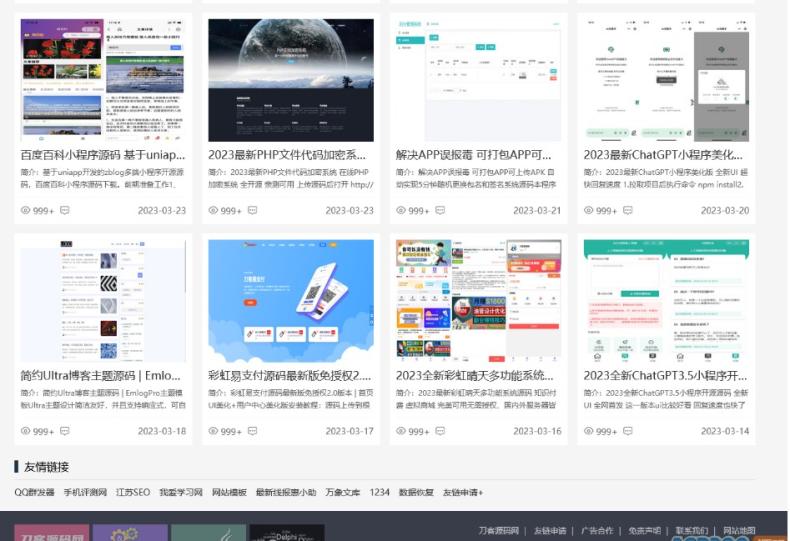Open the 2023最新PHP文件代码加密系统 title link
This screenshot has width=790, height=541.
pyautogui.click(x=290, y=155)
